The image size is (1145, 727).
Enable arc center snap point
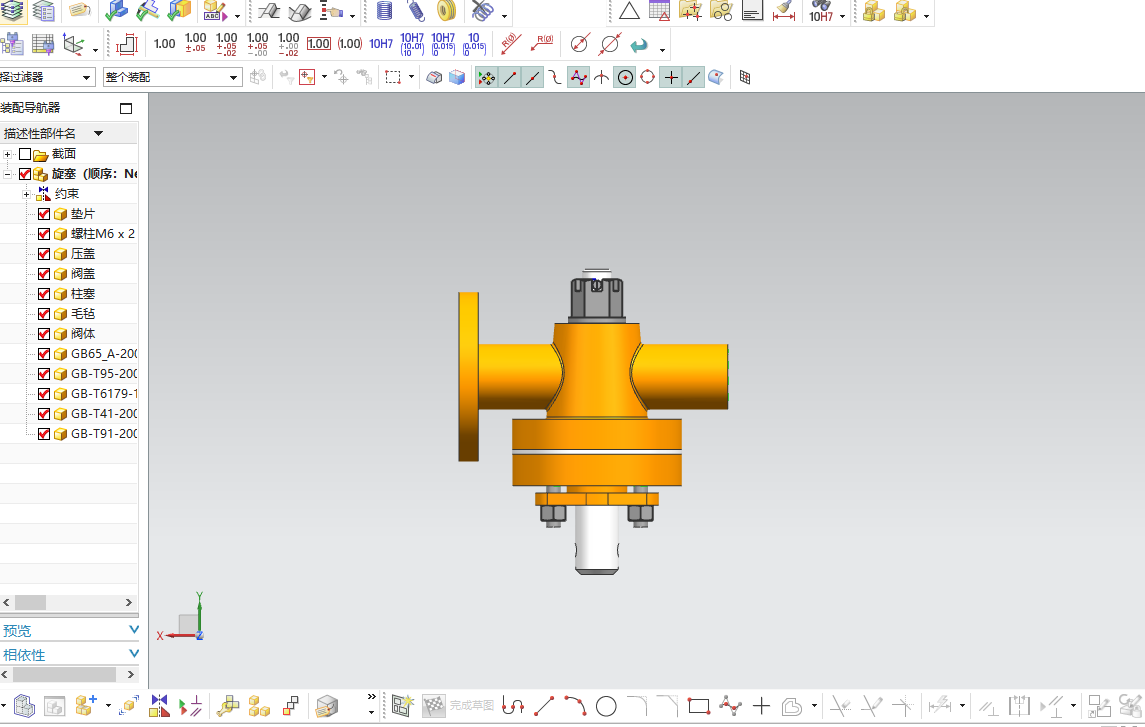tap(625, 77)
